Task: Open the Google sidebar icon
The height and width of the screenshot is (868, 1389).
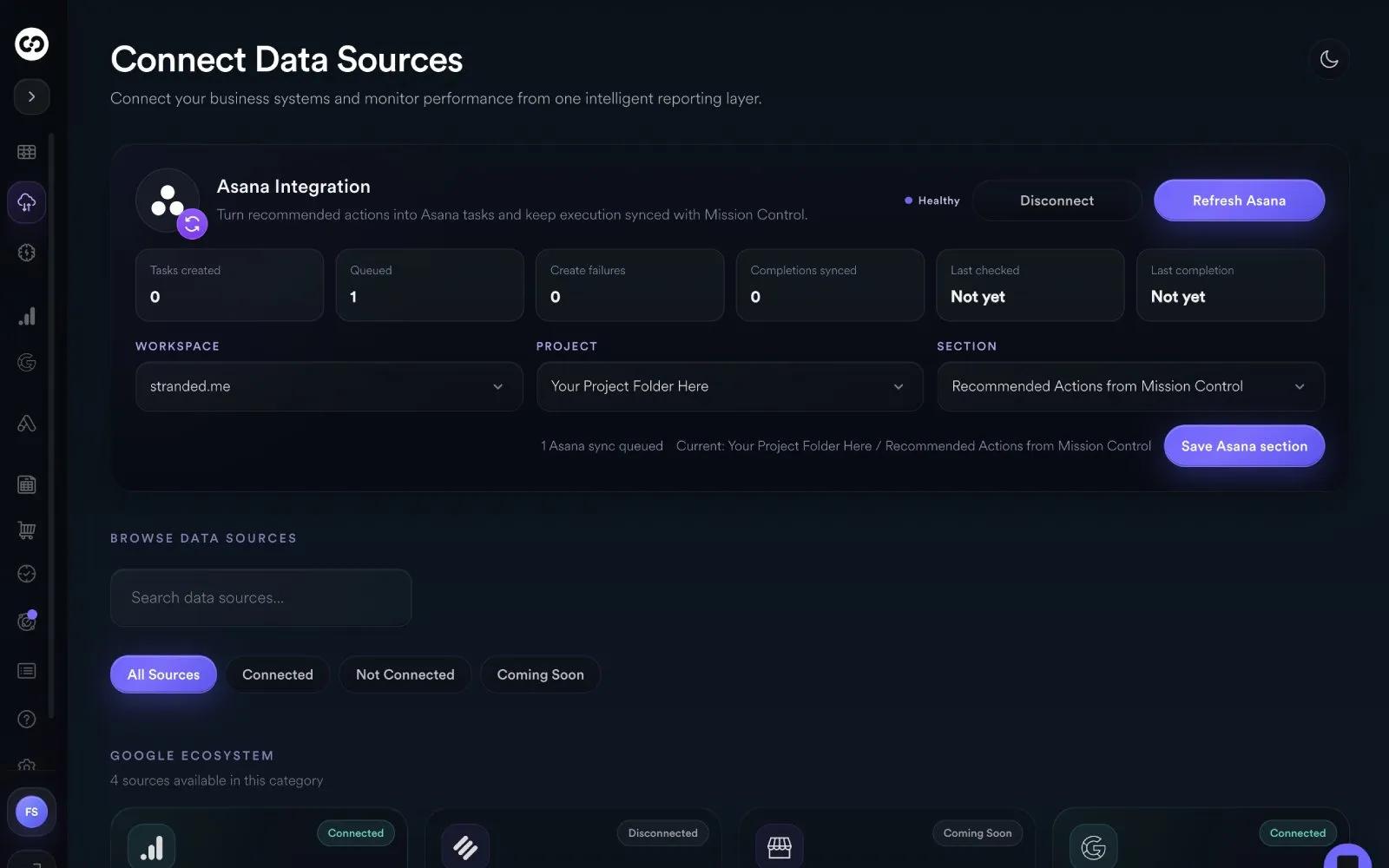Action: tap(27, 362)
